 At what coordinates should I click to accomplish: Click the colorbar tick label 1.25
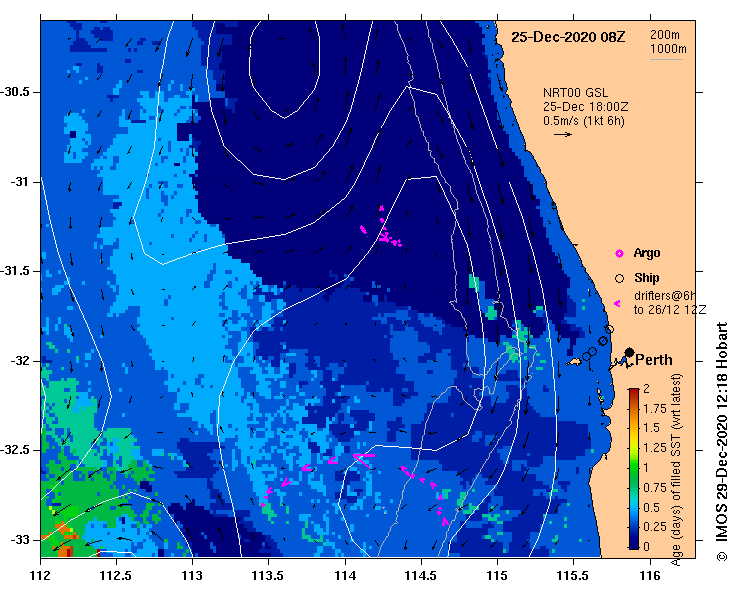[x=655, y=448]
